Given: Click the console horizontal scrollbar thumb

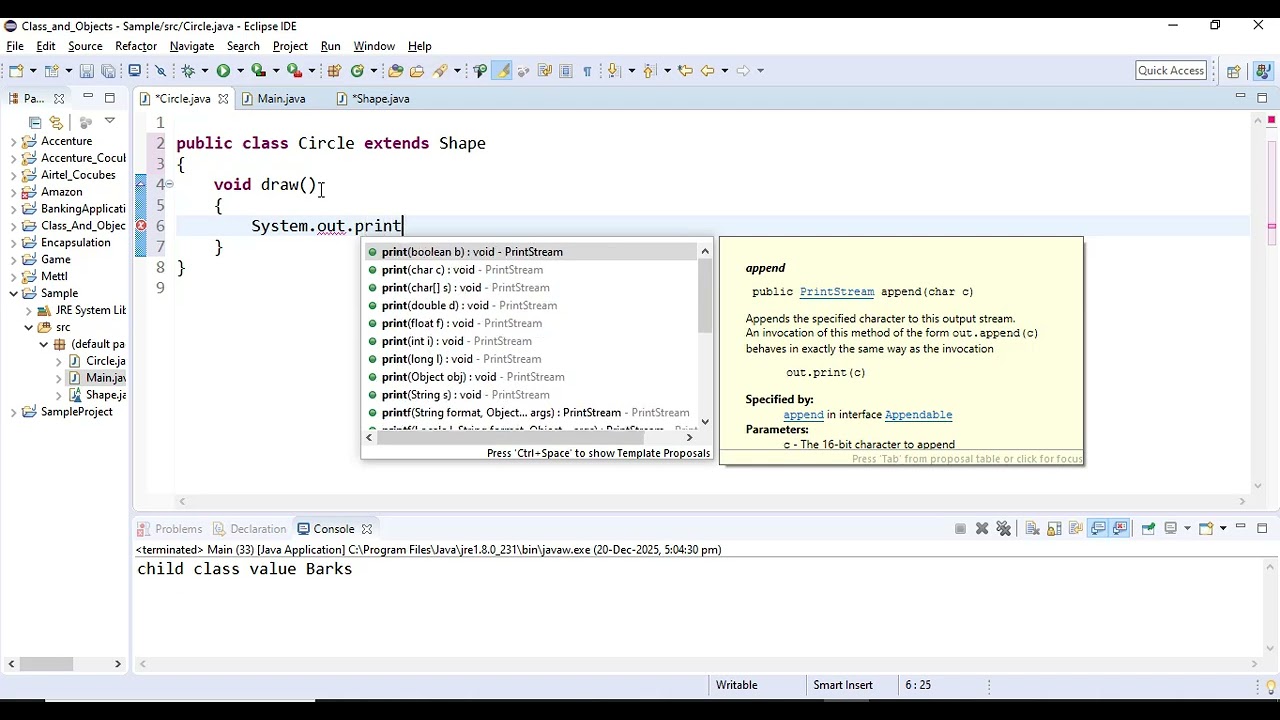Looking at the screenshot, I should 46,664.
